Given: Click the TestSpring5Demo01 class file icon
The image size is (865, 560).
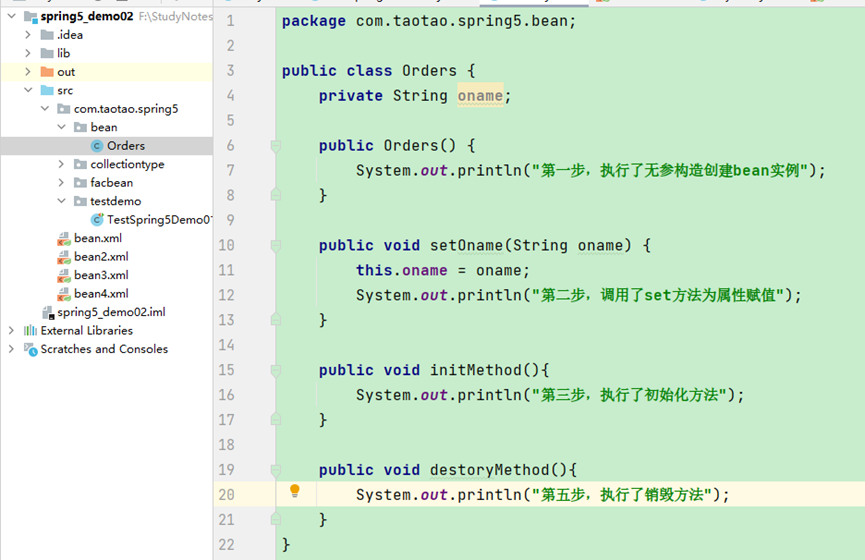Looking at the screenshot, I should pos(97,220).
